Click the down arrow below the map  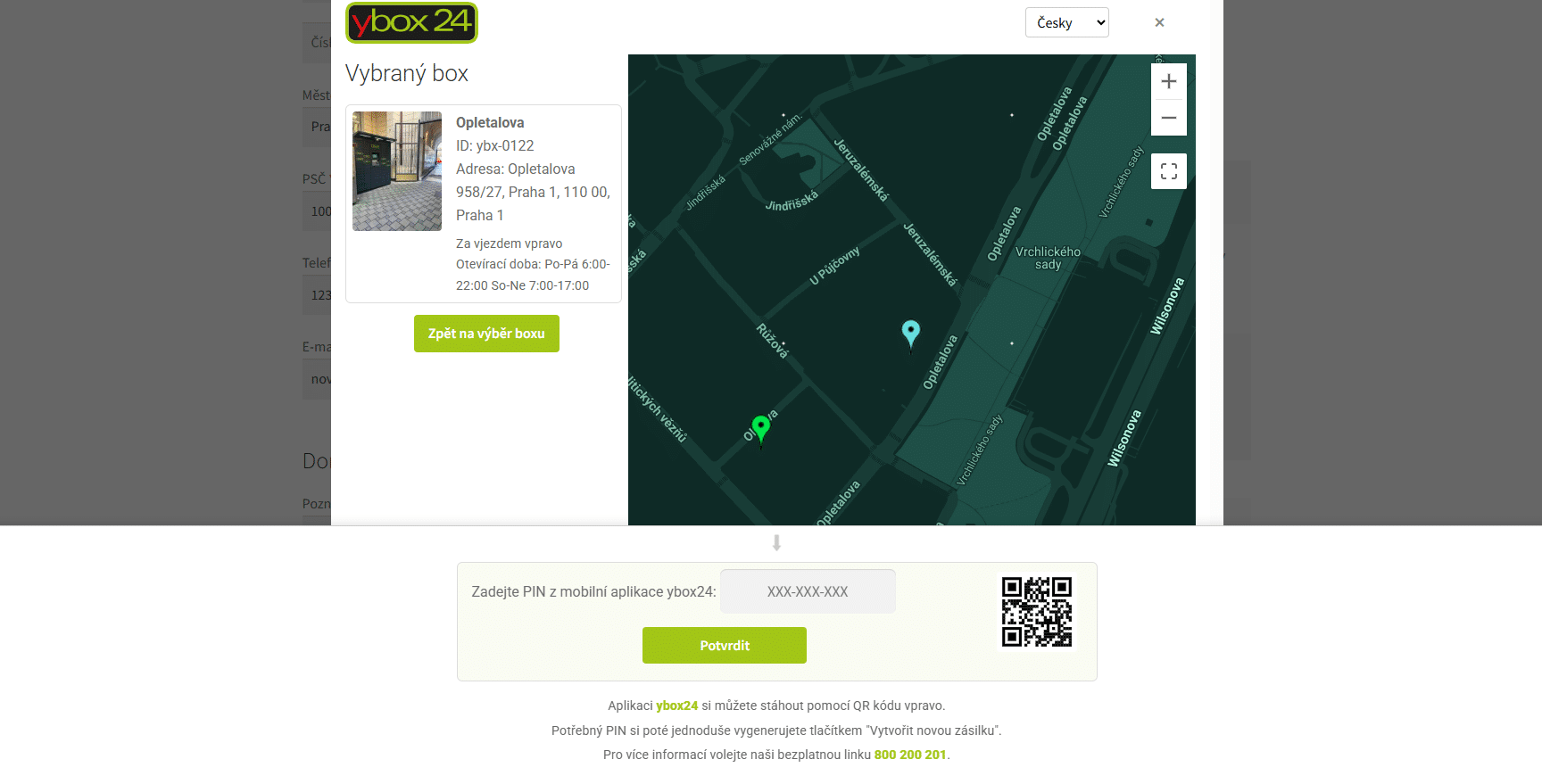click(x=776, y=543)
